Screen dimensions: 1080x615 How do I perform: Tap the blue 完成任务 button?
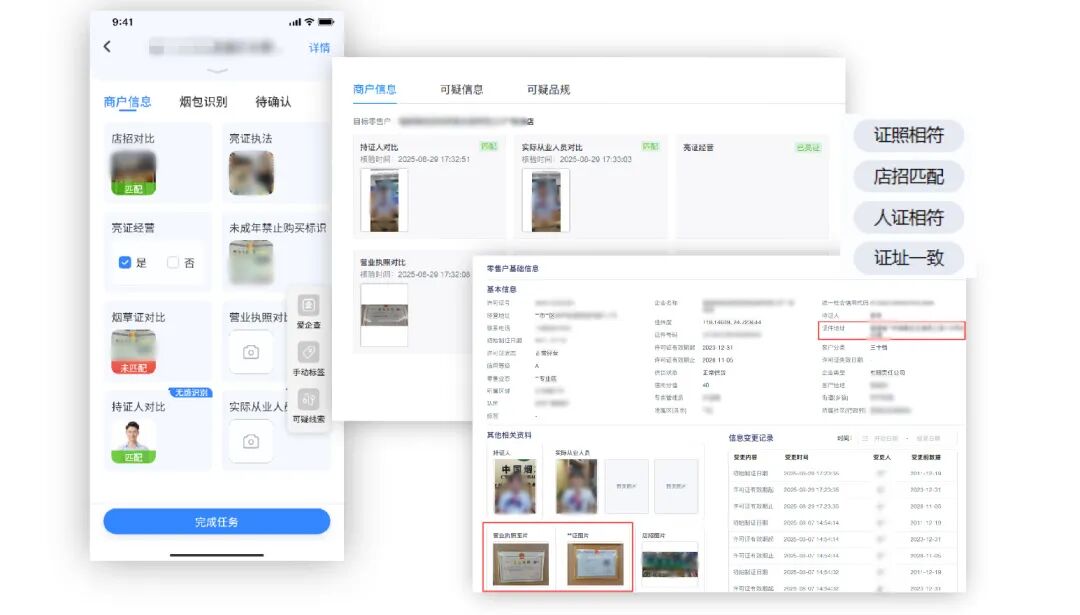pyautogui.click(x=217, y=522)
